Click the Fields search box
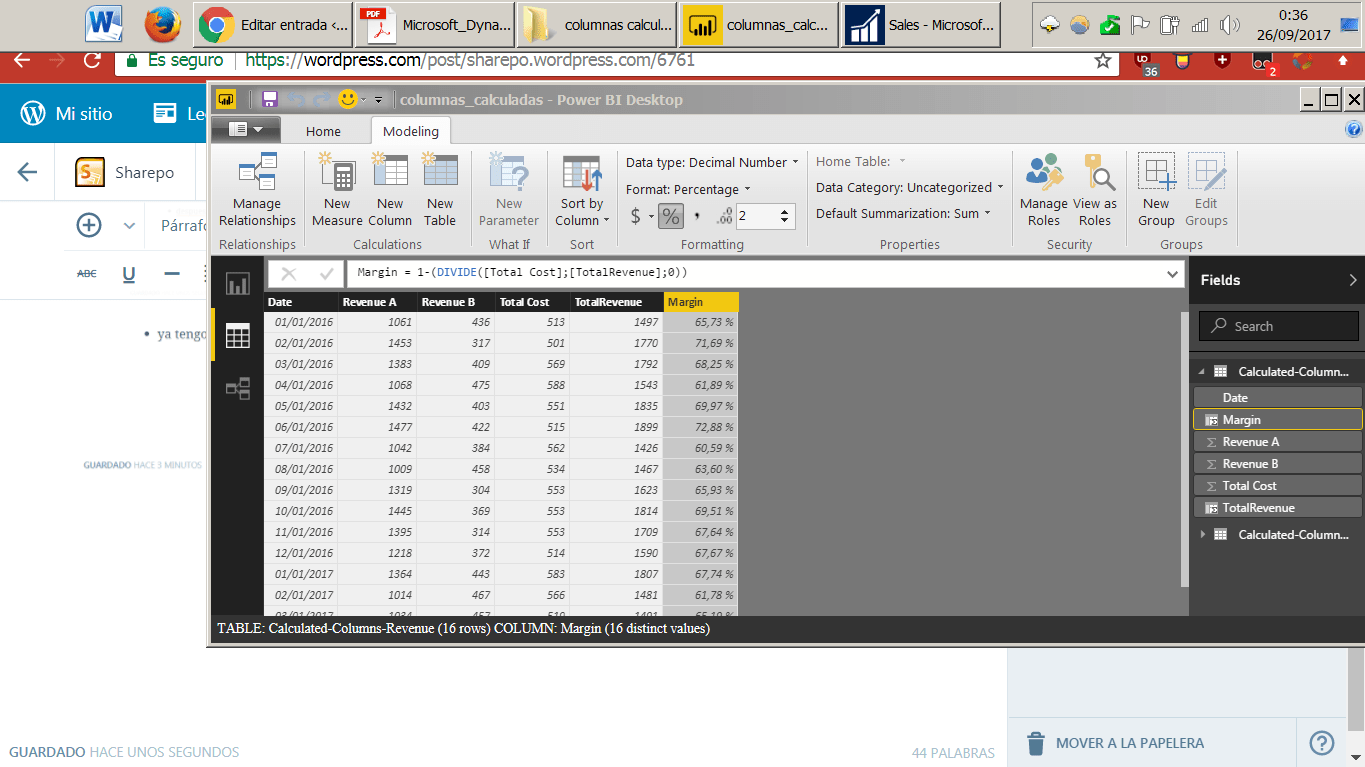Screen dimensions: 1365x767 click(x=1279, y=326)
